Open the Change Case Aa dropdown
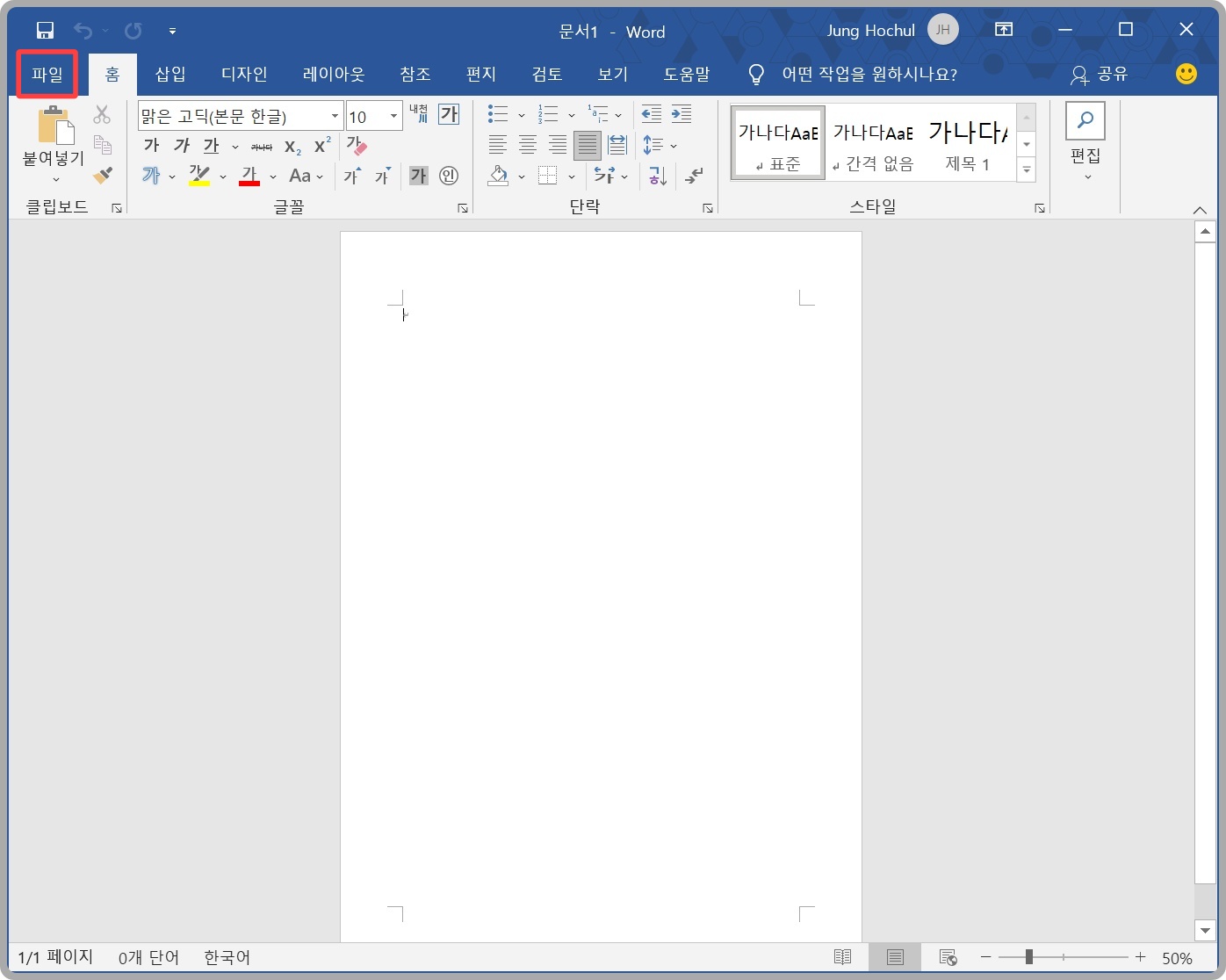Screen dimensions: 1226x980 pyautogui.click(x=306, y=176)
